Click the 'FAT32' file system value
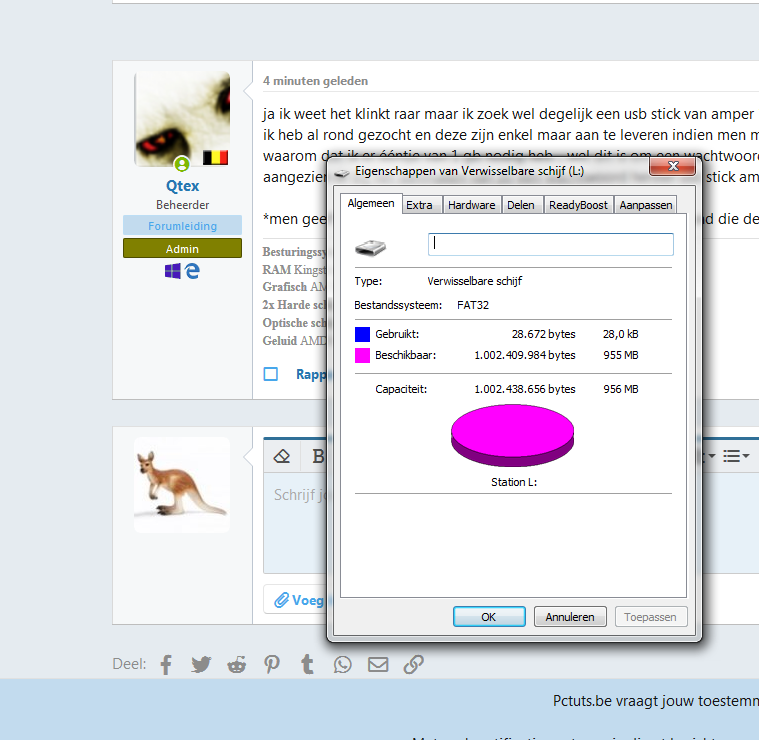This screenshot has height=740, width=759. tap(473, 305)
